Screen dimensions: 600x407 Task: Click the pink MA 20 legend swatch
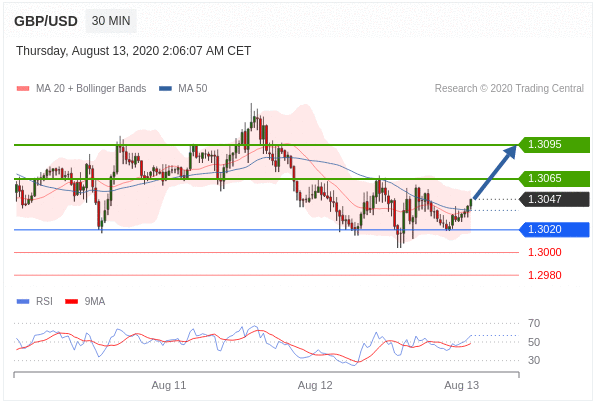pyautogui.click(x=23, y=89)
